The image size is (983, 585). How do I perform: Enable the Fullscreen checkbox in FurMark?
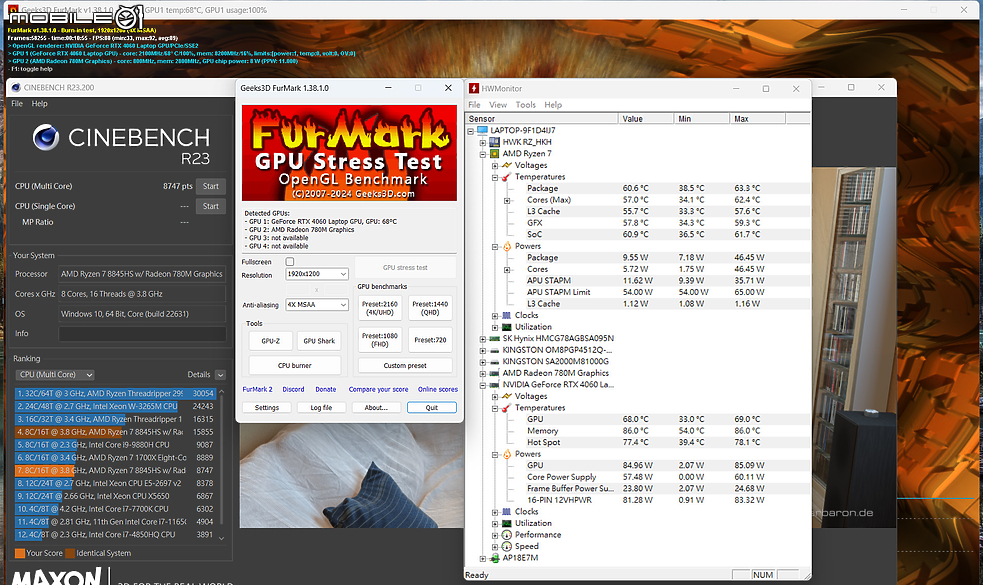[x=290, y=261]
